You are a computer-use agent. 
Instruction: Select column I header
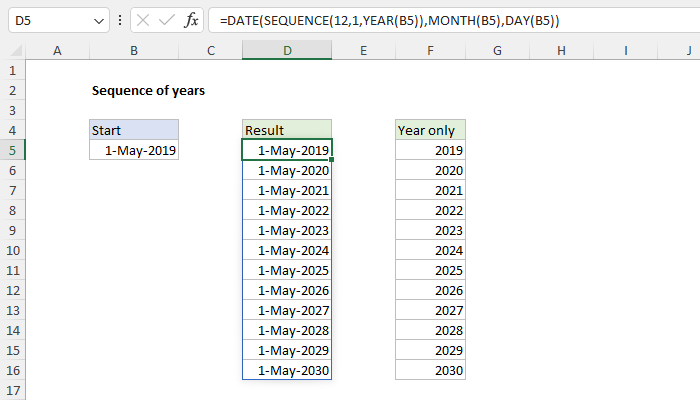625,50
